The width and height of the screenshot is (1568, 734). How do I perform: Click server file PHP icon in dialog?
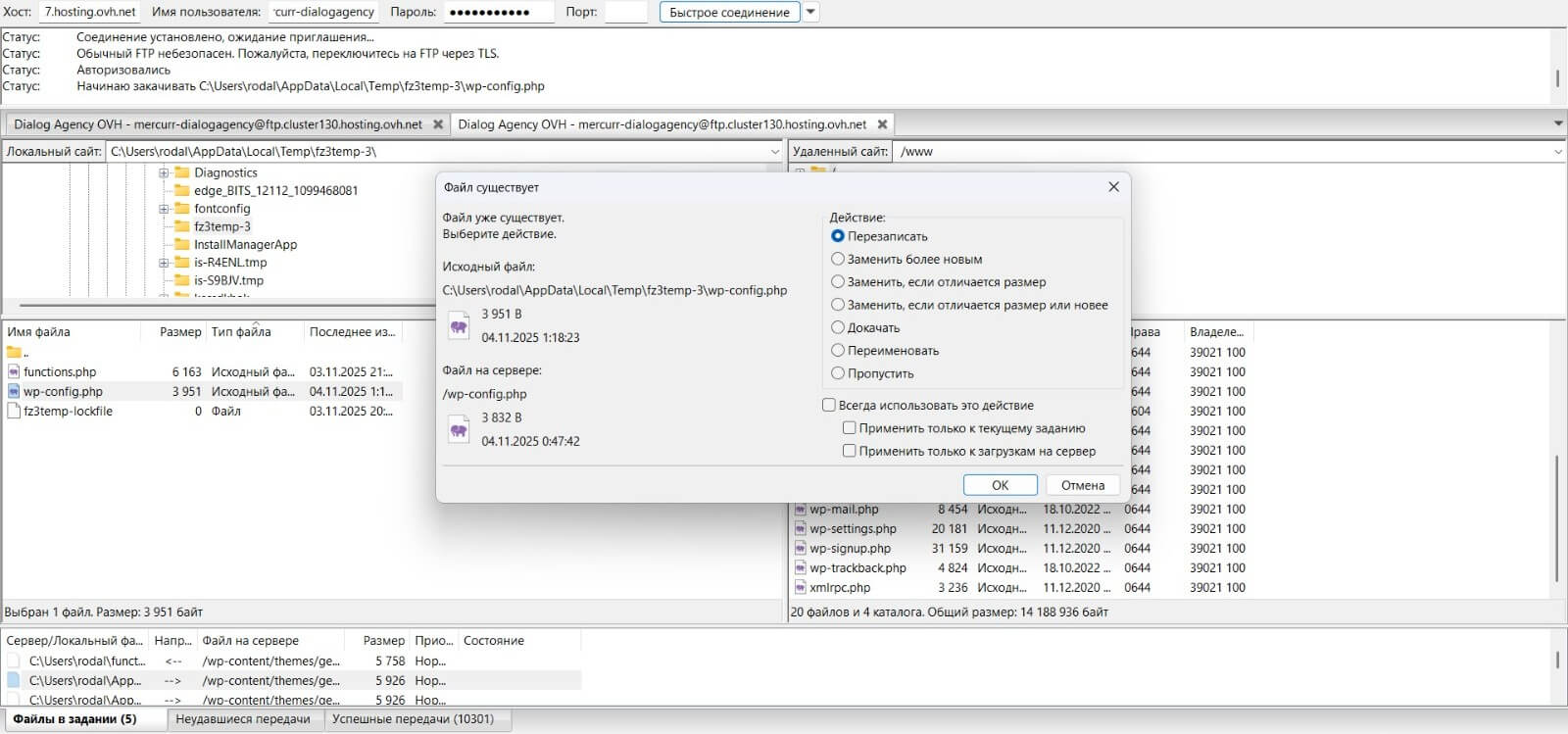tap(459, 429)
